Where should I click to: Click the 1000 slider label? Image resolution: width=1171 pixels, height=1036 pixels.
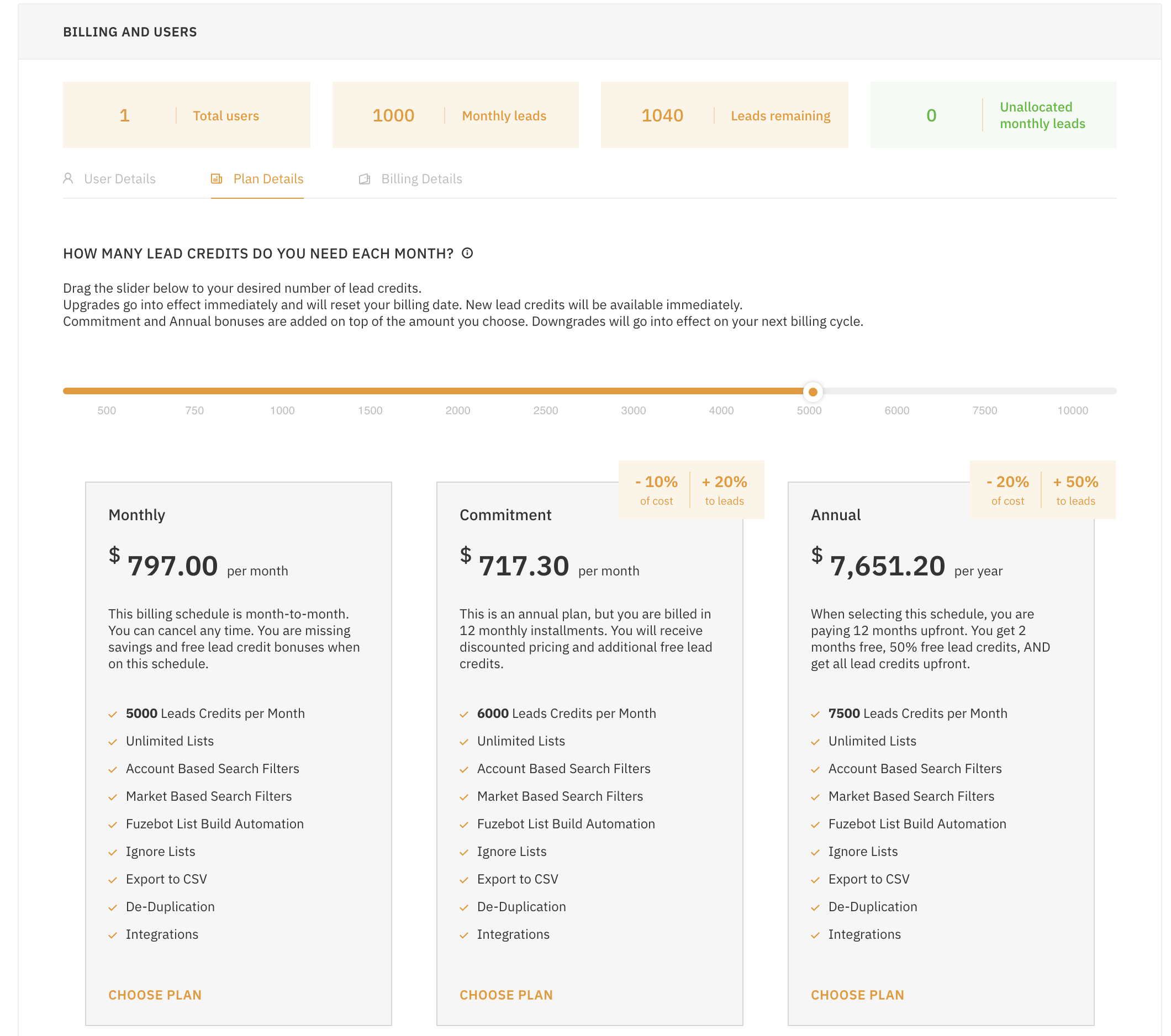coord(282,410)
